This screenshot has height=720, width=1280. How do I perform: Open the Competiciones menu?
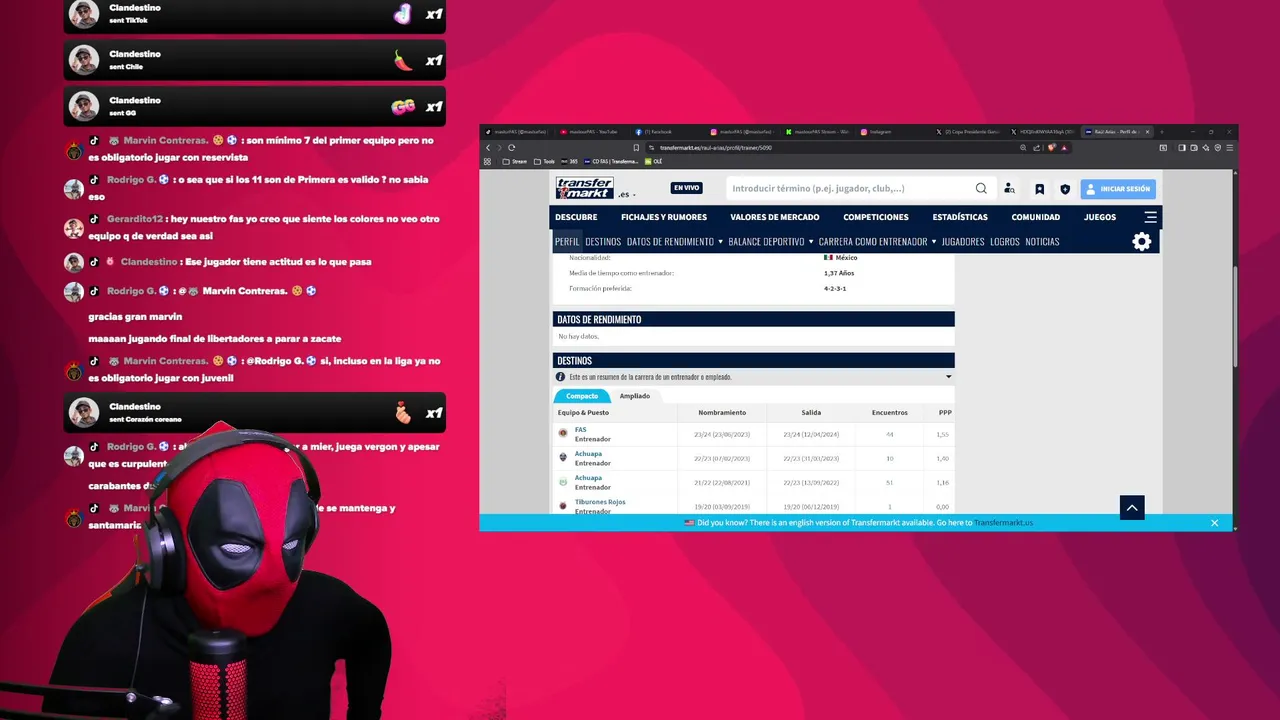tap(876, 217)
